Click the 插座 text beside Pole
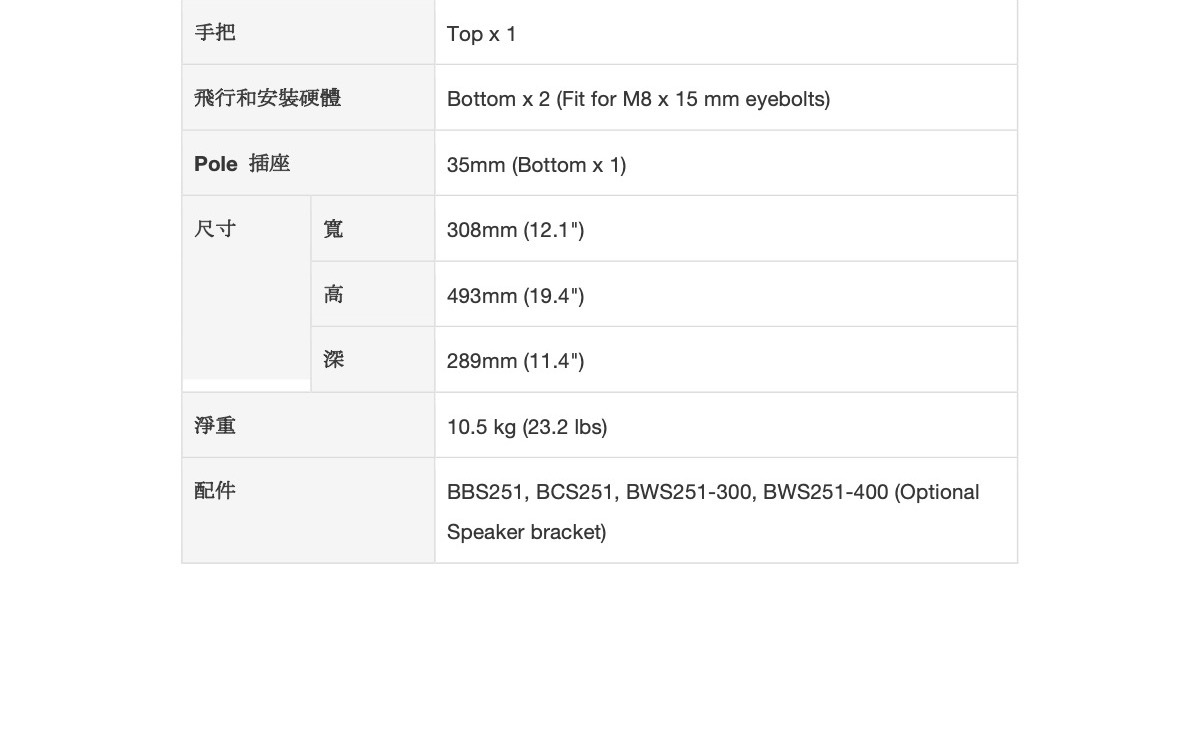1190x746 pixels. click(x=270, y=164)
